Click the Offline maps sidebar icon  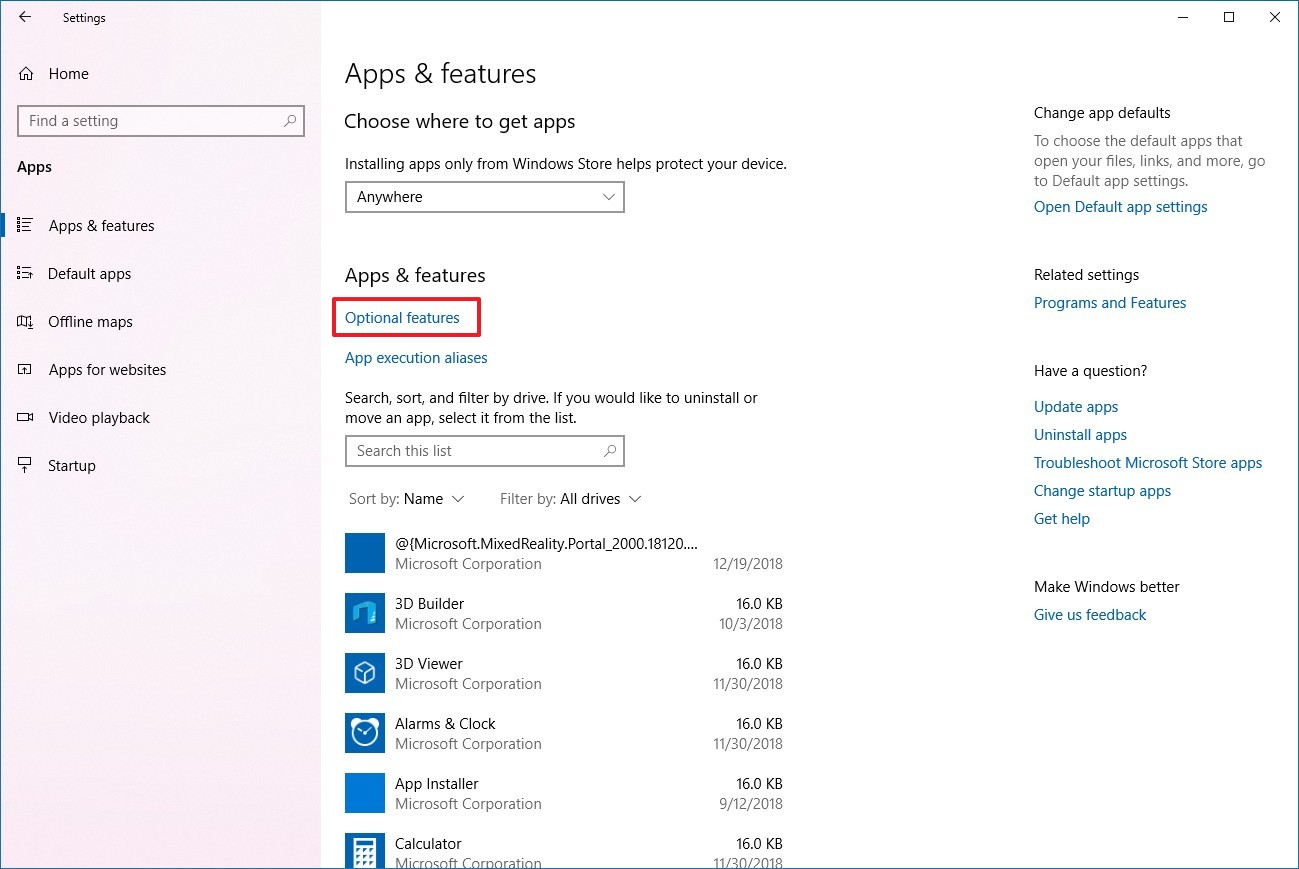pyautogui.click(x=29, y=321)
